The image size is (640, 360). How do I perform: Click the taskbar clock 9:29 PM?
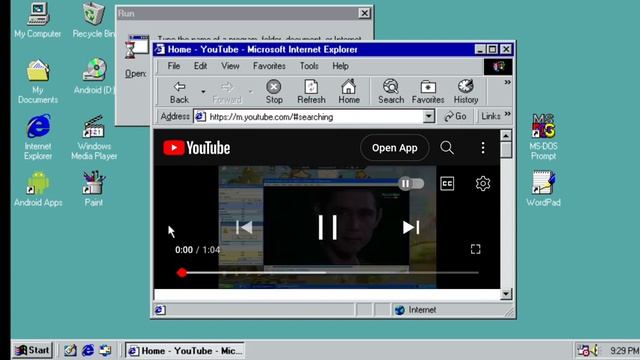coord(624,351)
